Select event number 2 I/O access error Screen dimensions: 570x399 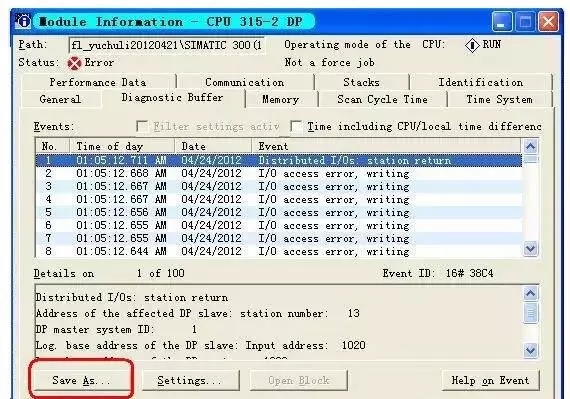point(278,173)
